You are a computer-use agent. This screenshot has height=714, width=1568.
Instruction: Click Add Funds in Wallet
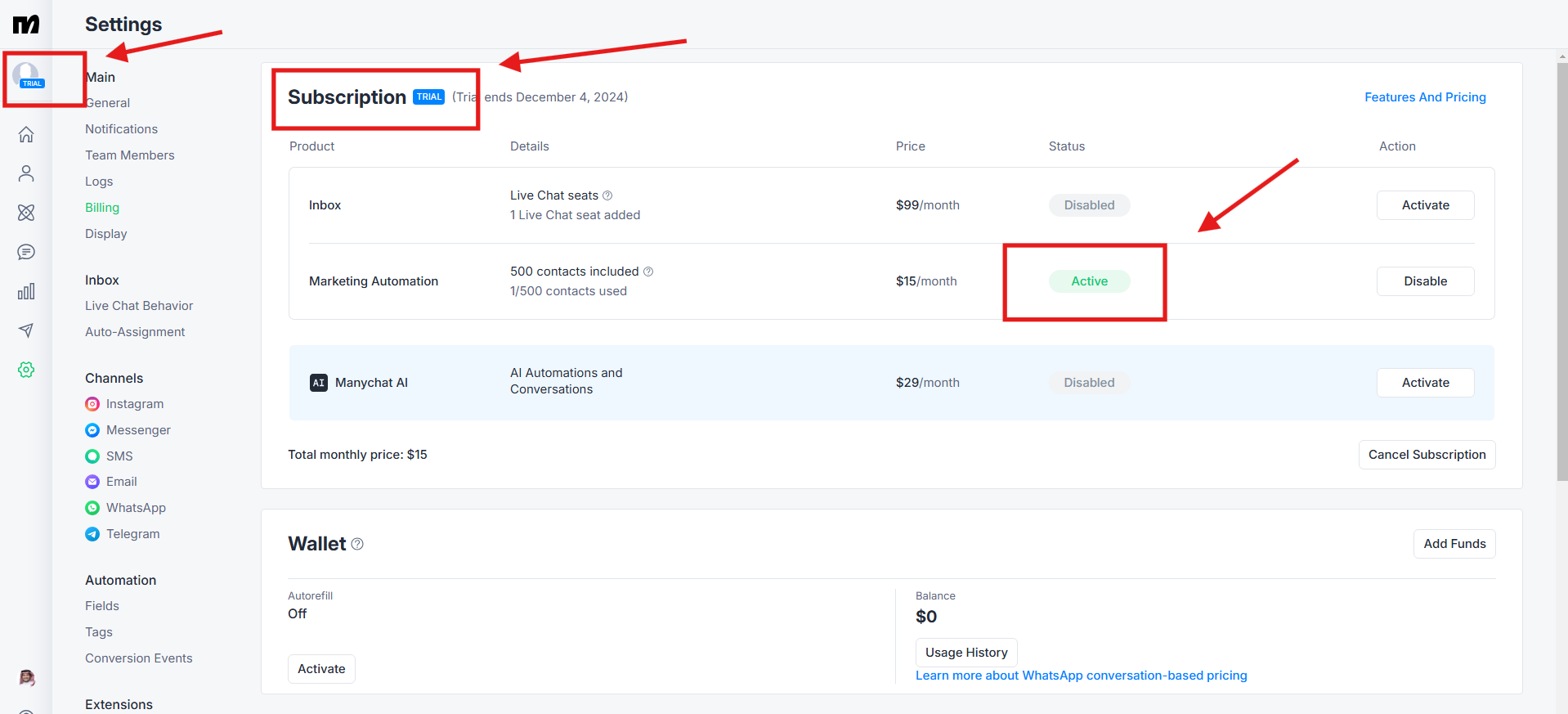pos(1454,544)
